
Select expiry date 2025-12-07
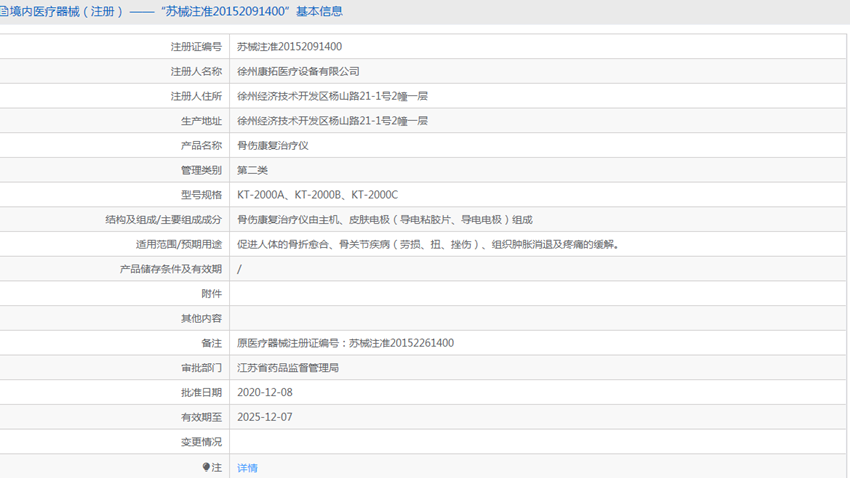(265, 417)
